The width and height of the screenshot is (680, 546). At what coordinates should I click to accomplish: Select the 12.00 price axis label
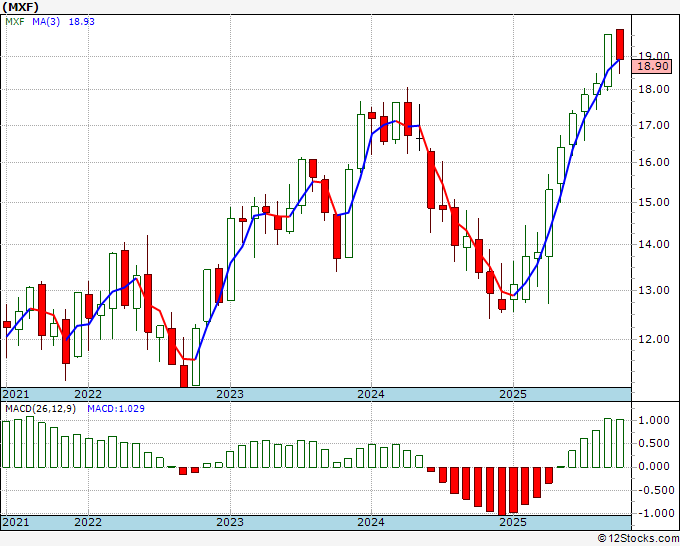654,339
